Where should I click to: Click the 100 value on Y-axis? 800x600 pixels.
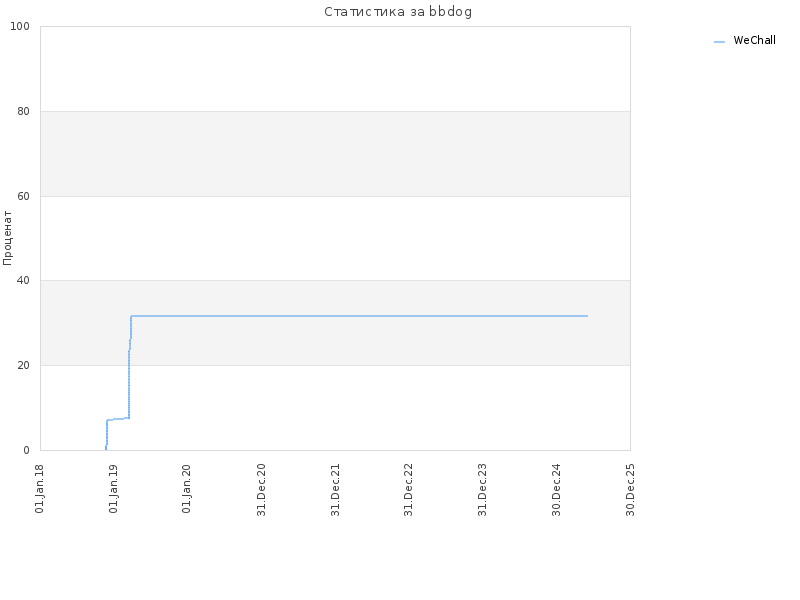coord(20,27)
